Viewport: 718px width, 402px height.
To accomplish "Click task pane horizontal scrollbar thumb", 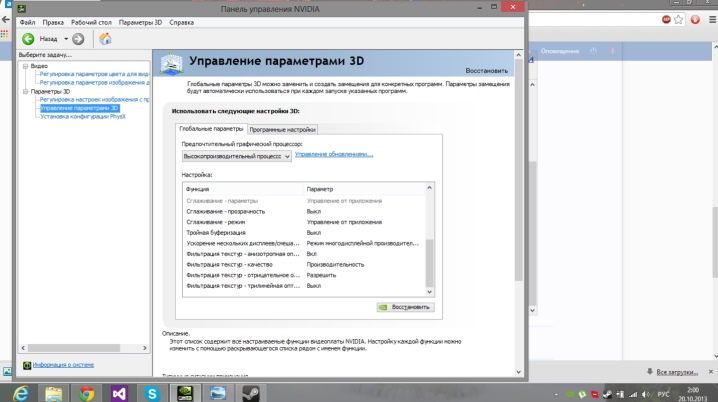I will tap(74, 348).
